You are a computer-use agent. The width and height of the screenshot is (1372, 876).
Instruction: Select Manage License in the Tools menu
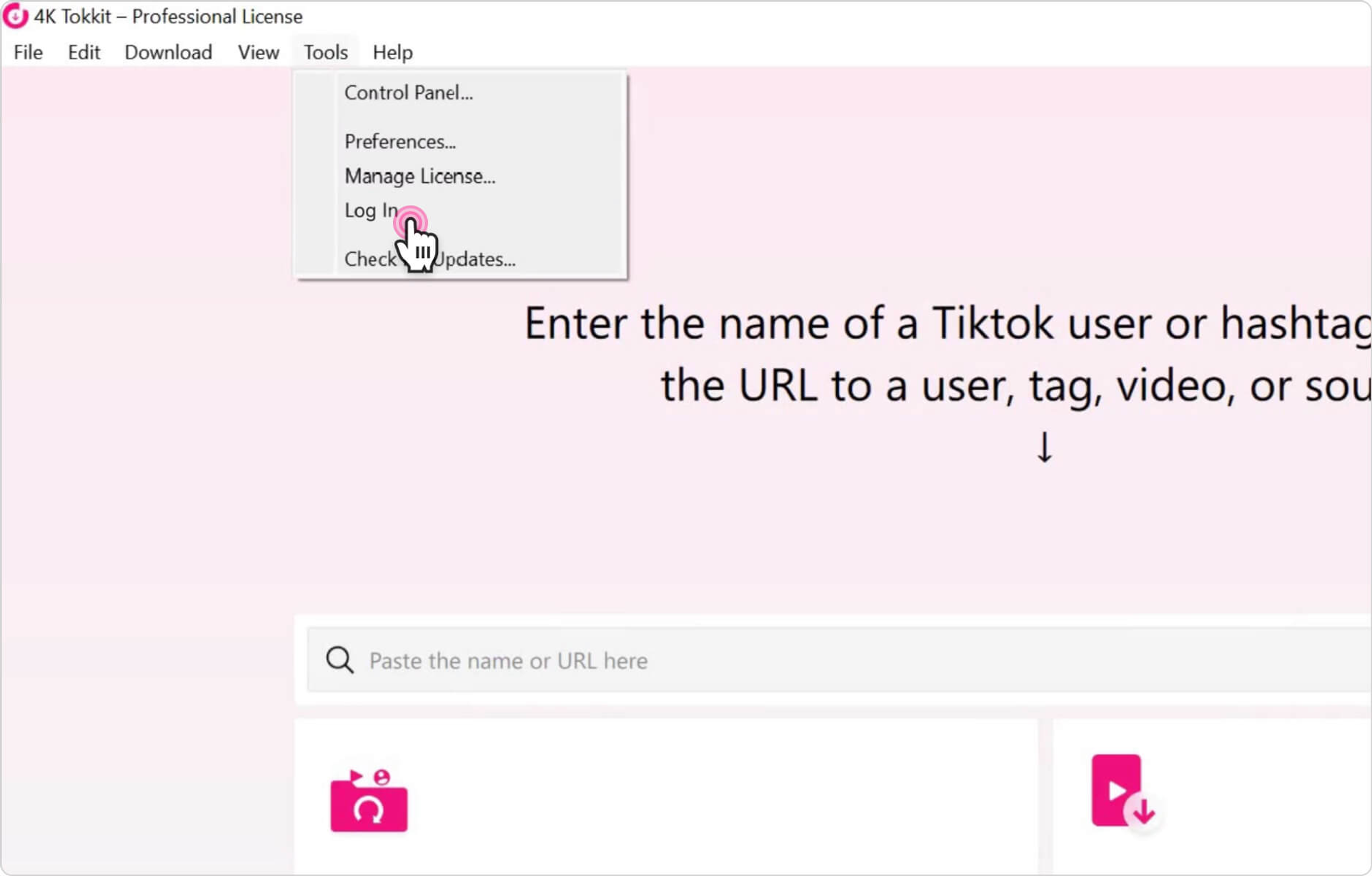419,176
